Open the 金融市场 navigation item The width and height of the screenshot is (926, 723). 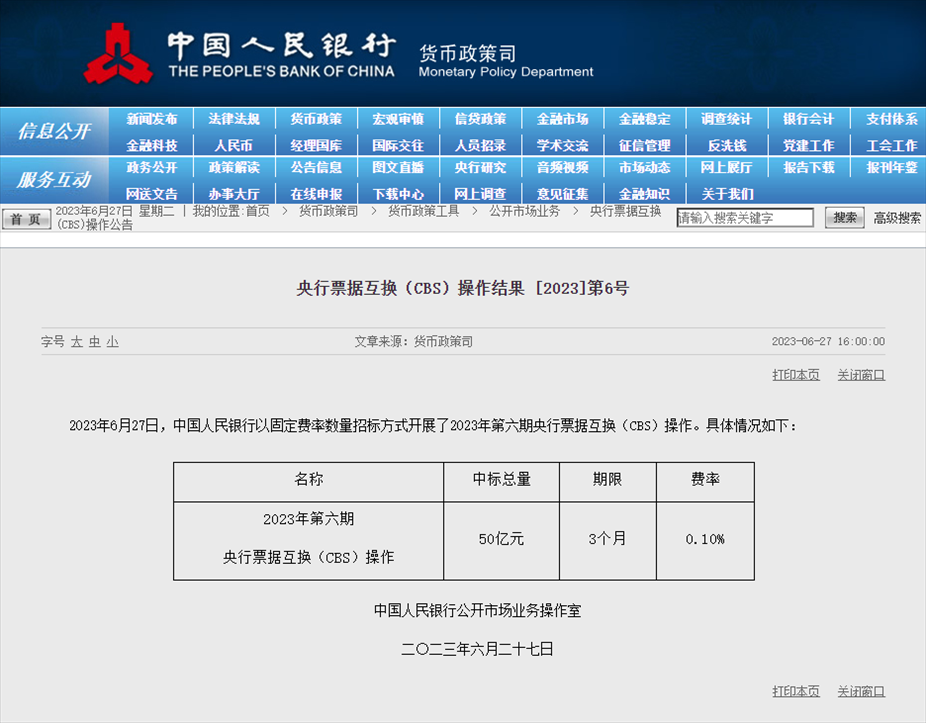point(562,119)
